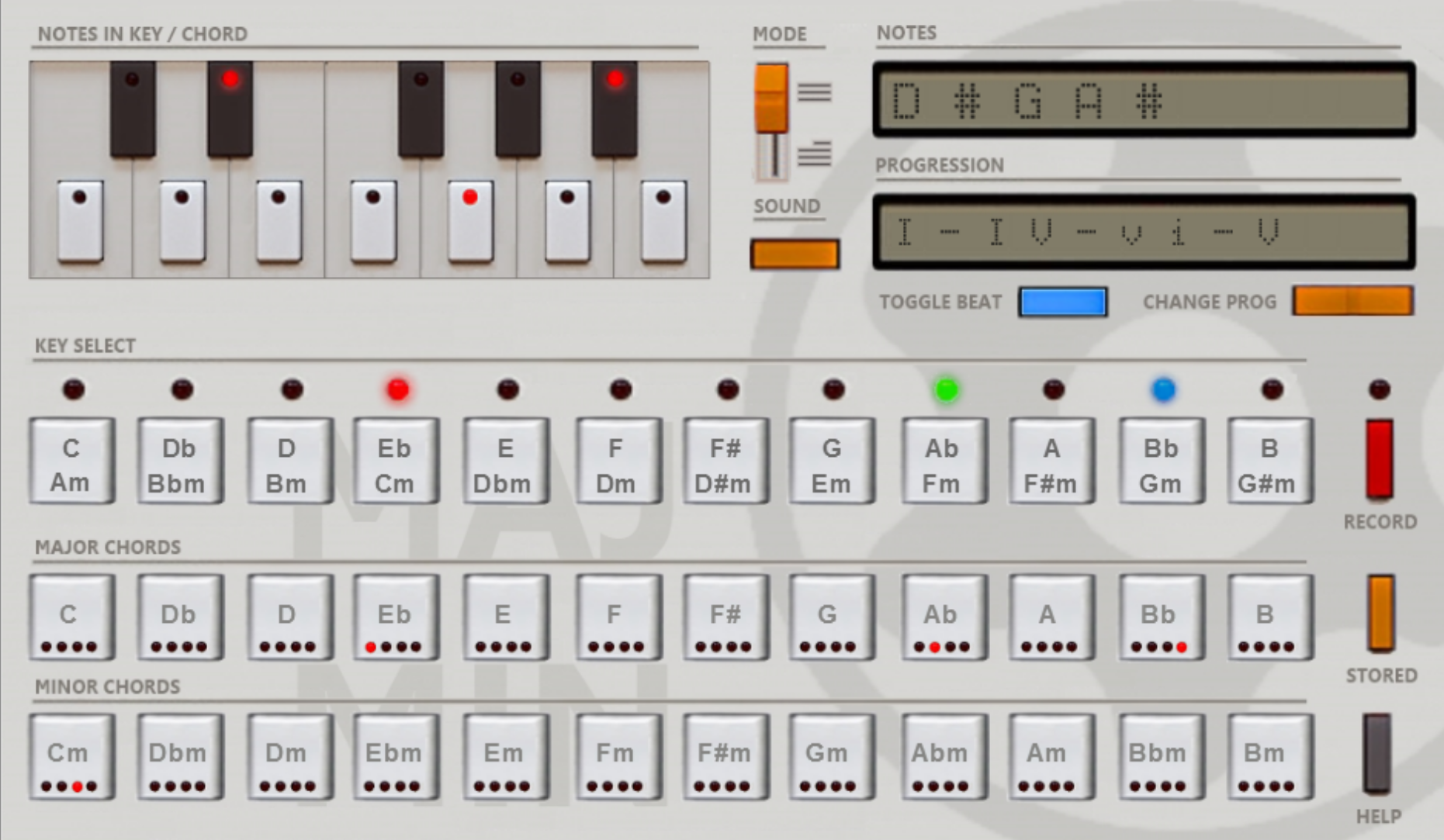1444x840 pixels.
Task: Click the E white piano key
Action: coord(279,221)
